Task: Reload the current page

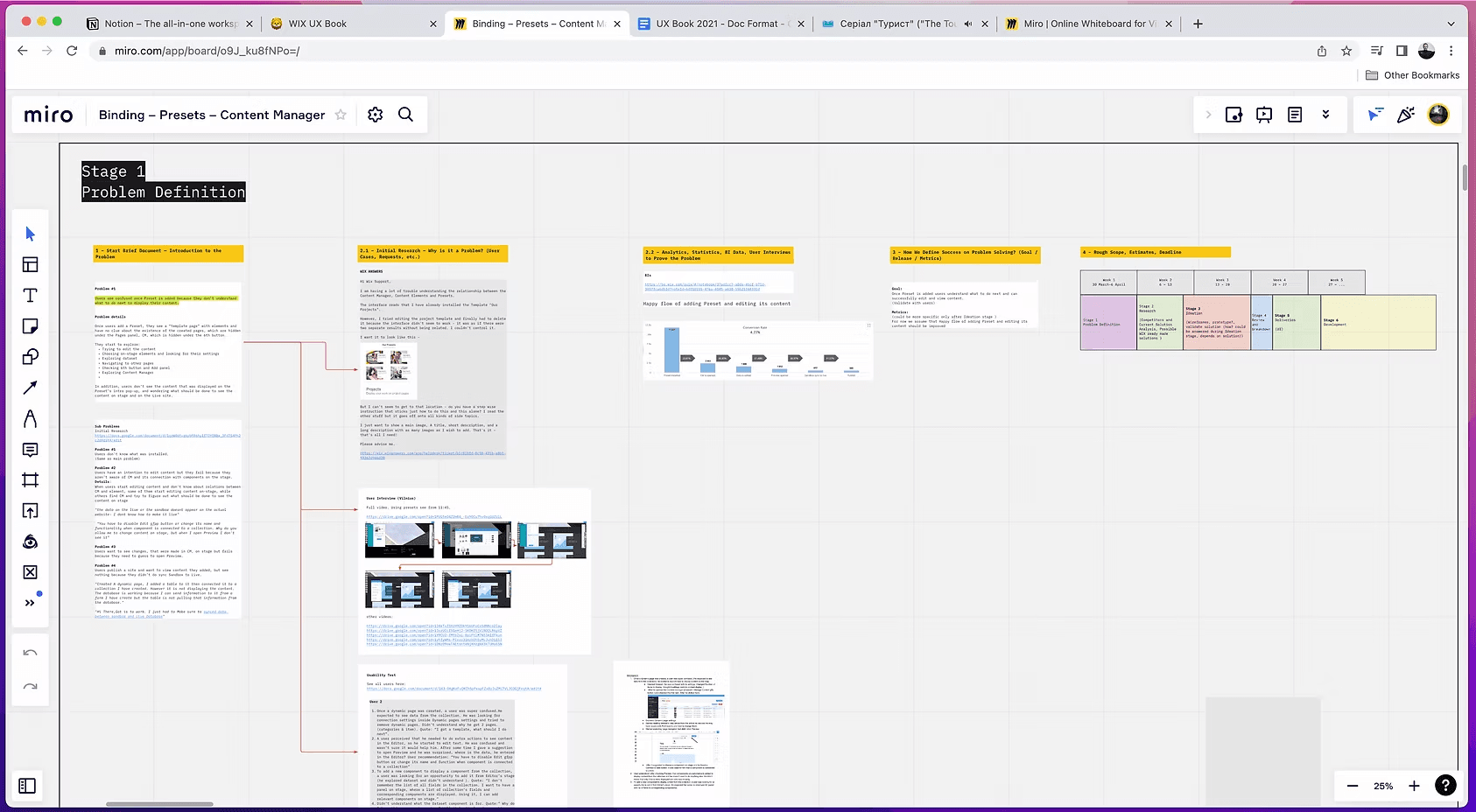Action: point(72,51)
